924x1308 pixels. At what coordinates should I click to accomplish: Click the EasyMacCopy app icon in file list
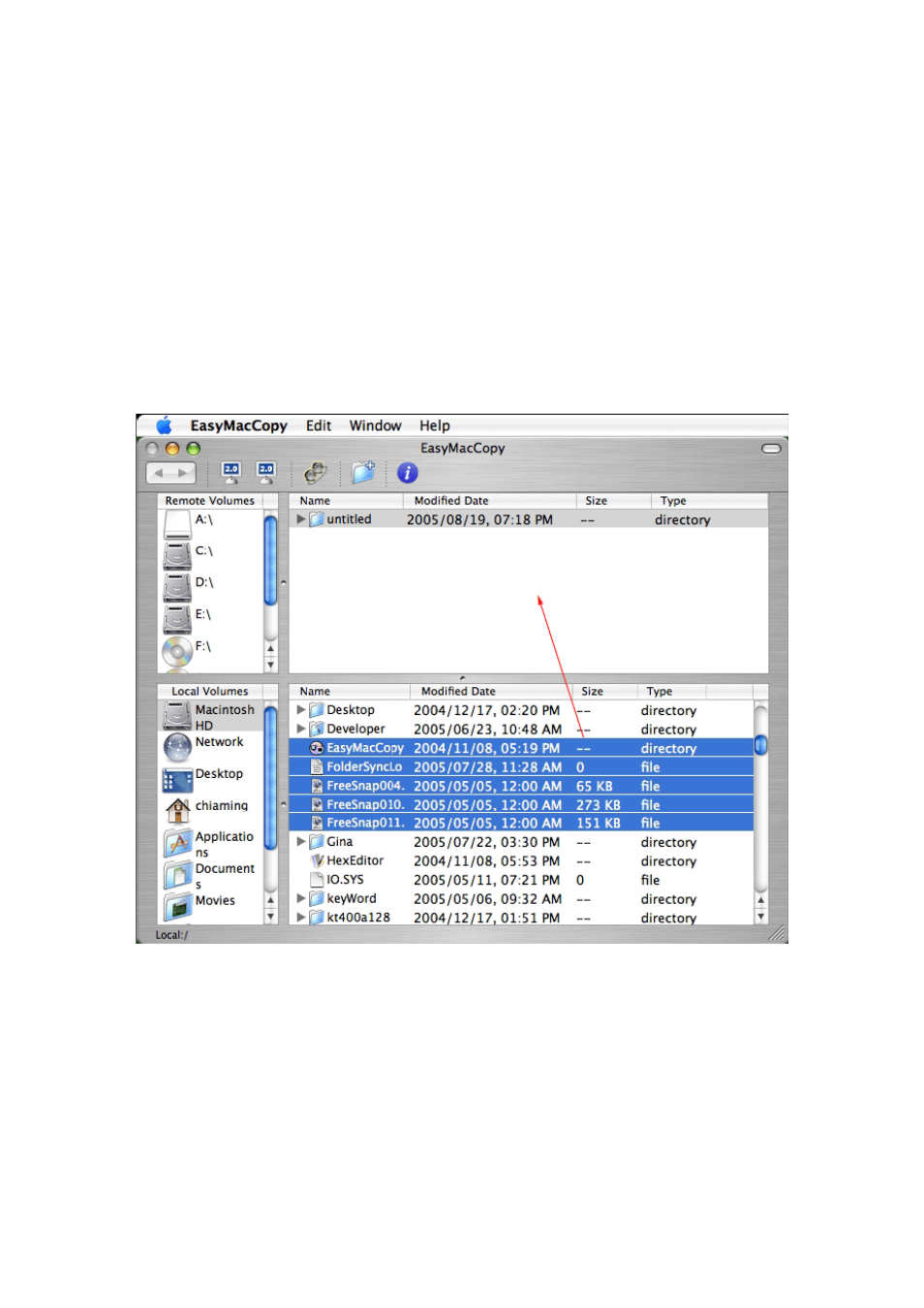pos(317,748)
